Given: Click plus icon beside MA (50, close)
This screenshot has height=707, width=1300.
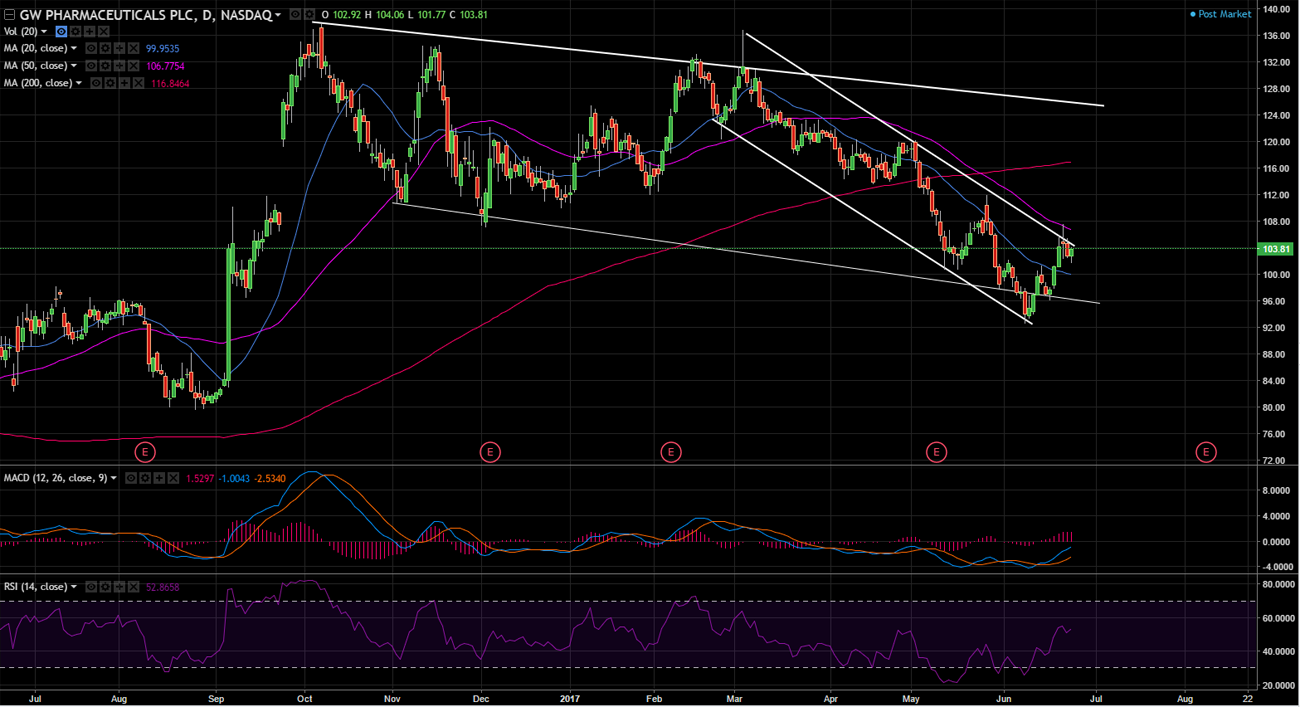Looking at the screenshot, I should pyautogui.click(x=119, y=65).
